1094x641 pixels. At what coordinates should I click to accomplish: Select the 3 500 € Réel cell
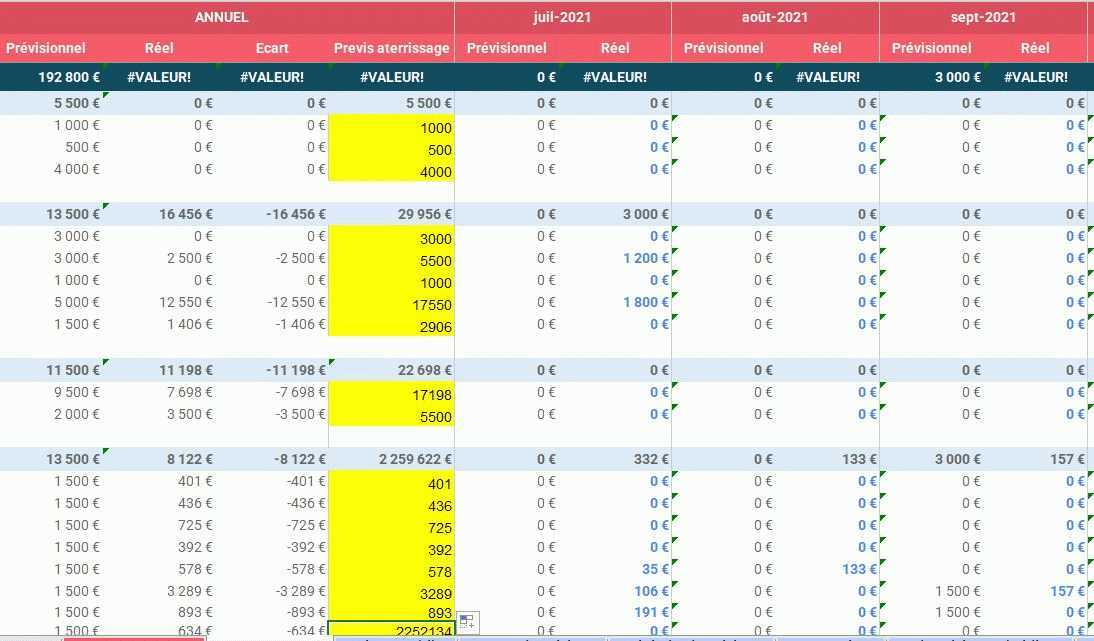[x=159, y=414]
